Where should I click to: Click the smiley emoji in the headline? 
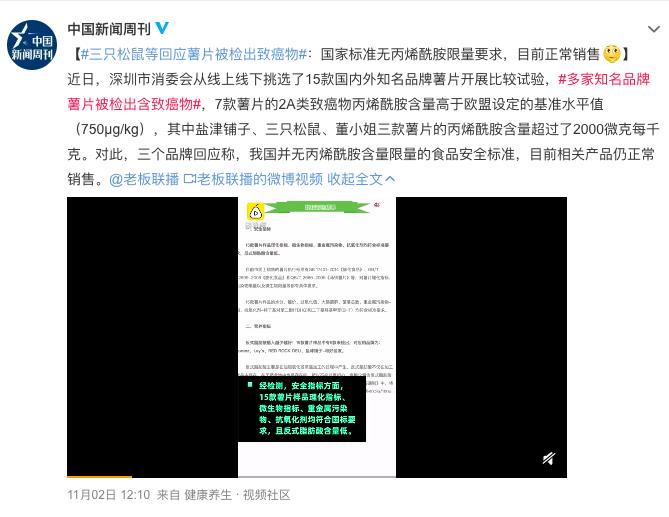(x=612, y=54)
